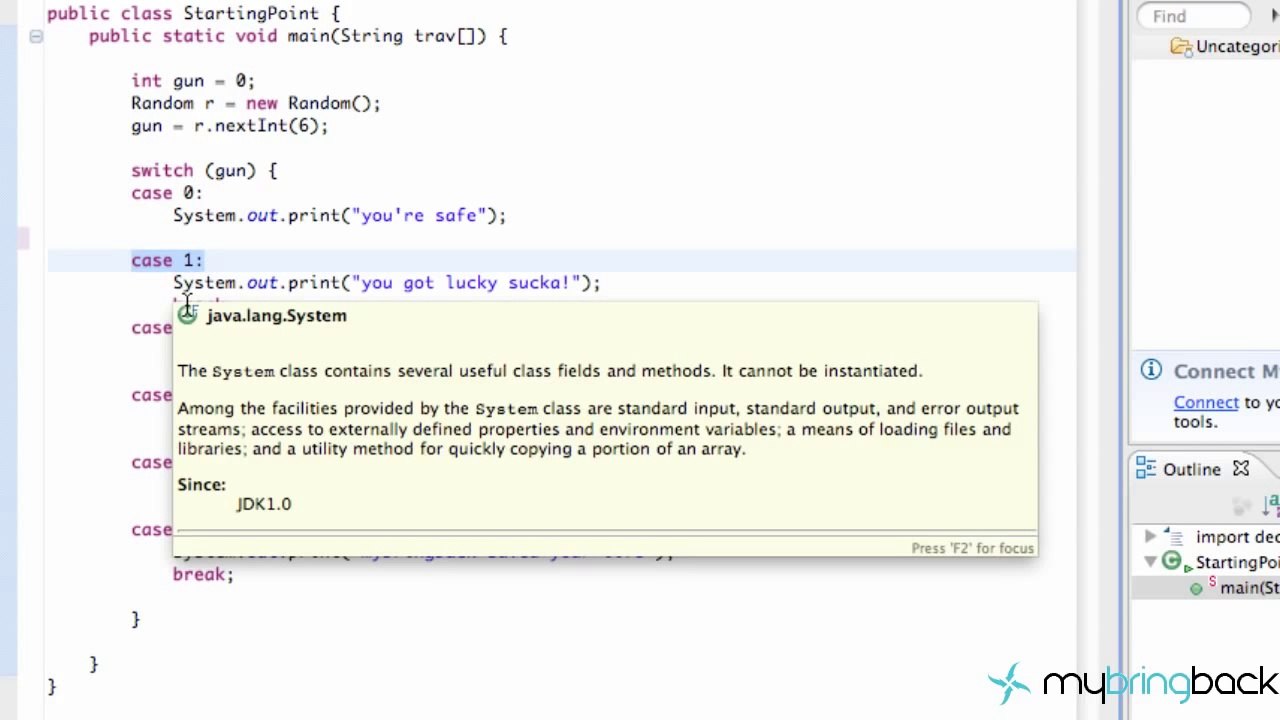Click the "you got lucky sucka!" print statement

point(387,283)
